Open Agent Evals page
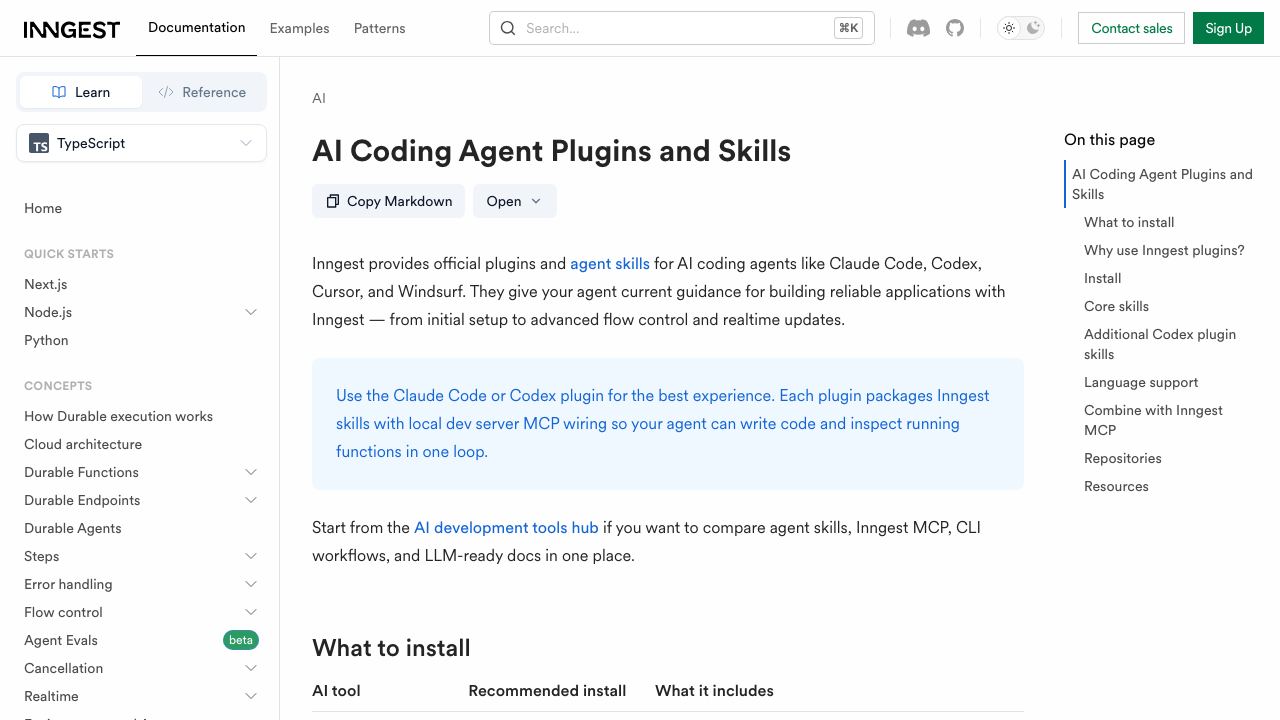Screen dimensions: 1280x720 pyautogui.click(x=61, y=640)
